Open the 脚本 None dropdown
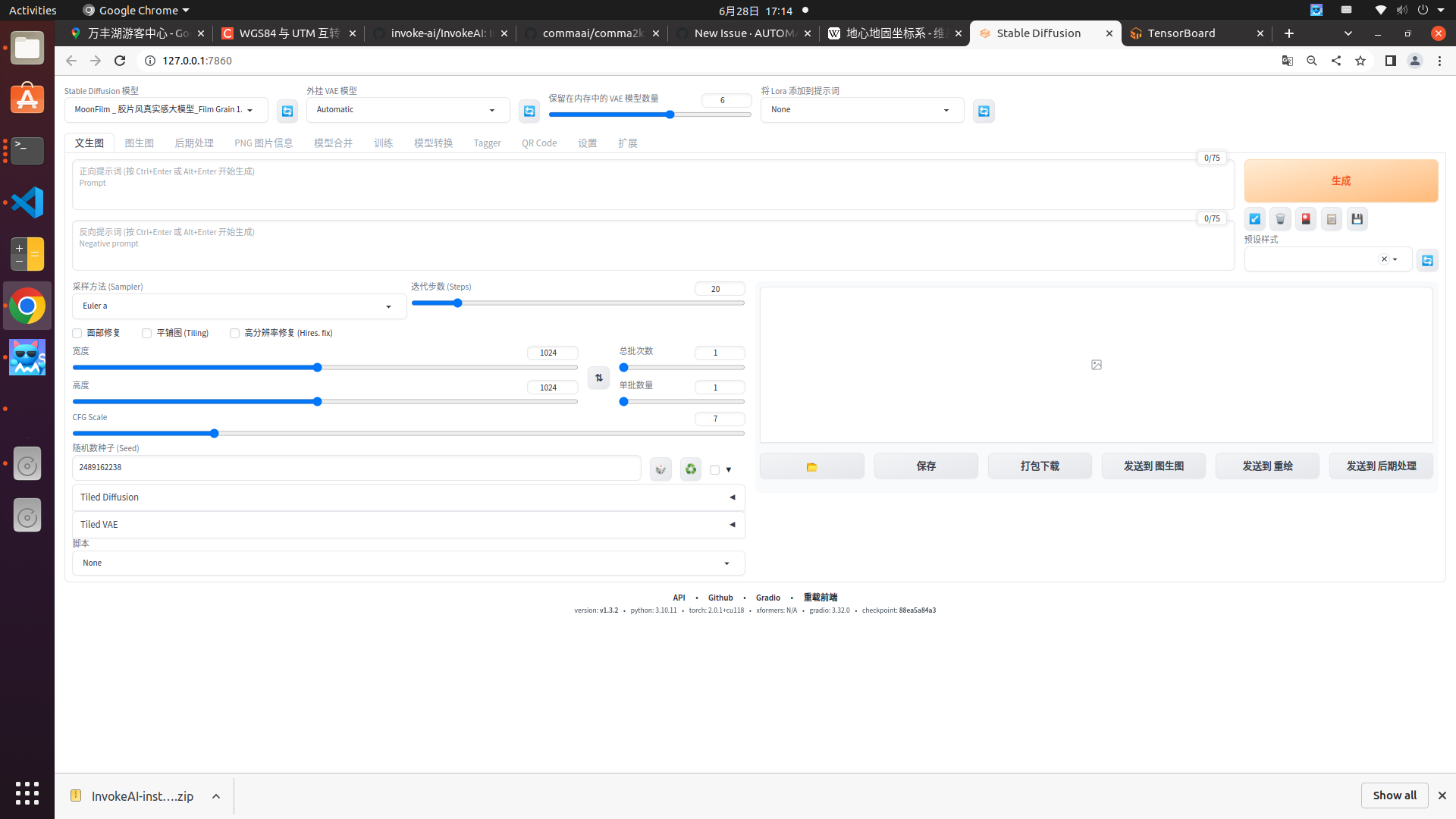The image size is (1456, 819). 408,563
